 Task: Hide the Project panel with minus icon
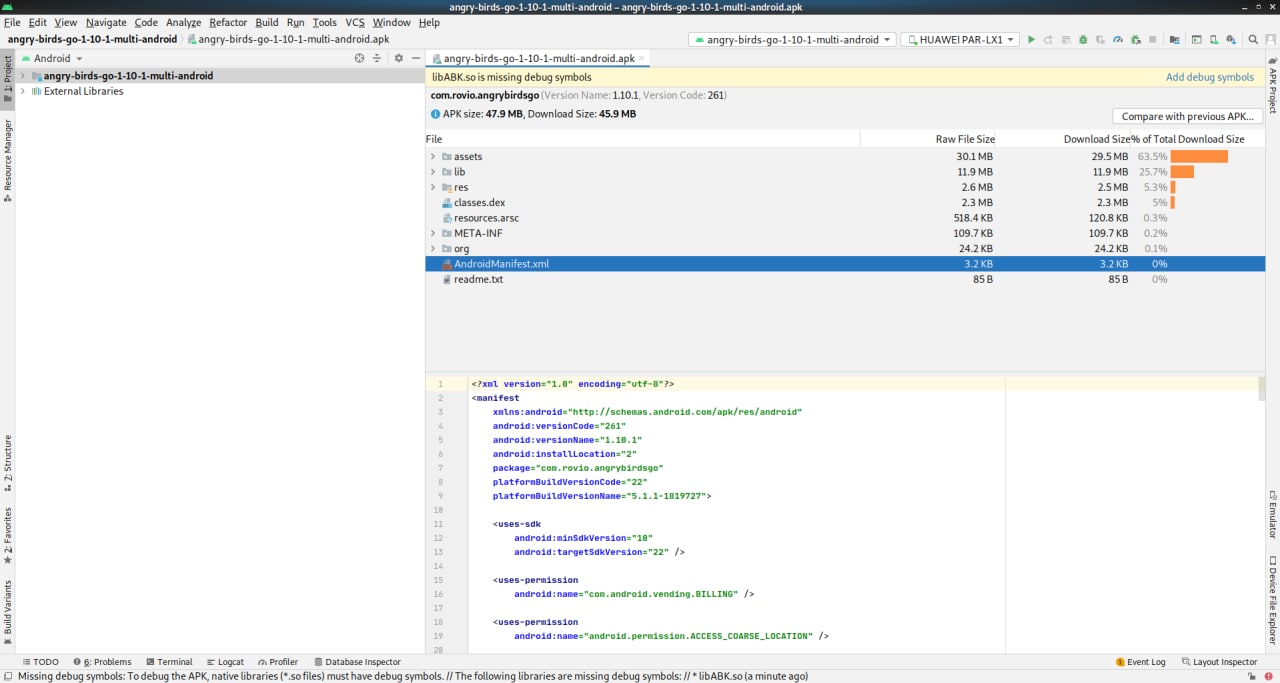416,58
